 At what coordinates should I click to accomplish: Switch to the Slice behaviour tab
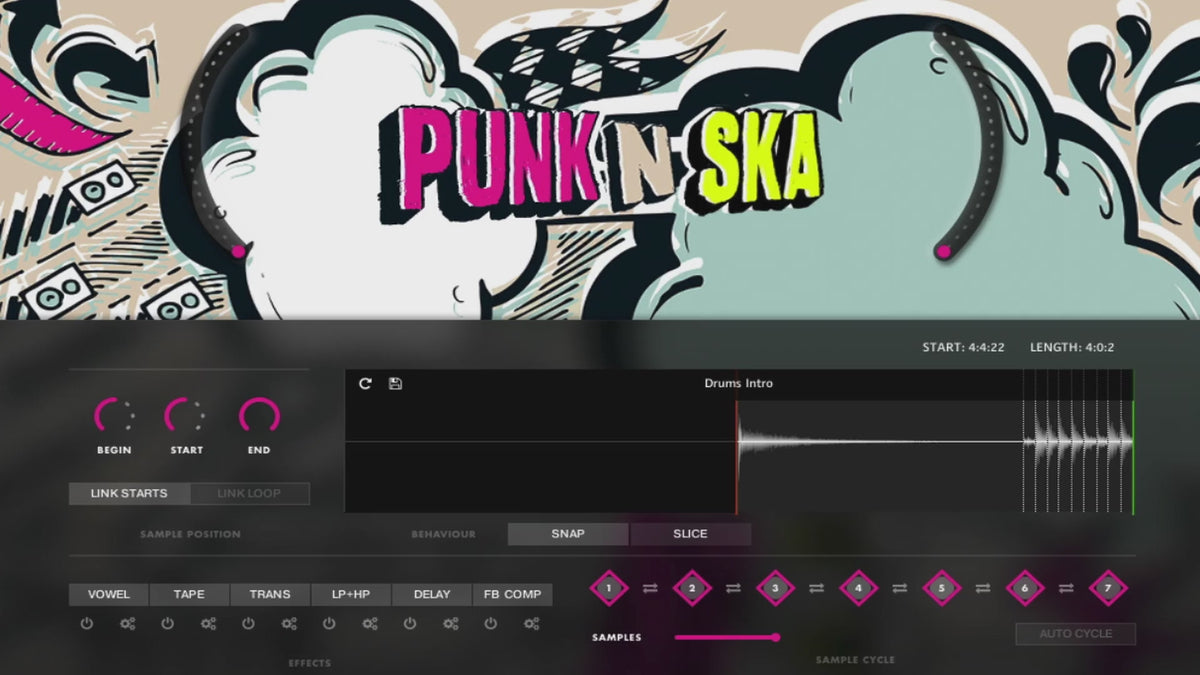[691, 534]
